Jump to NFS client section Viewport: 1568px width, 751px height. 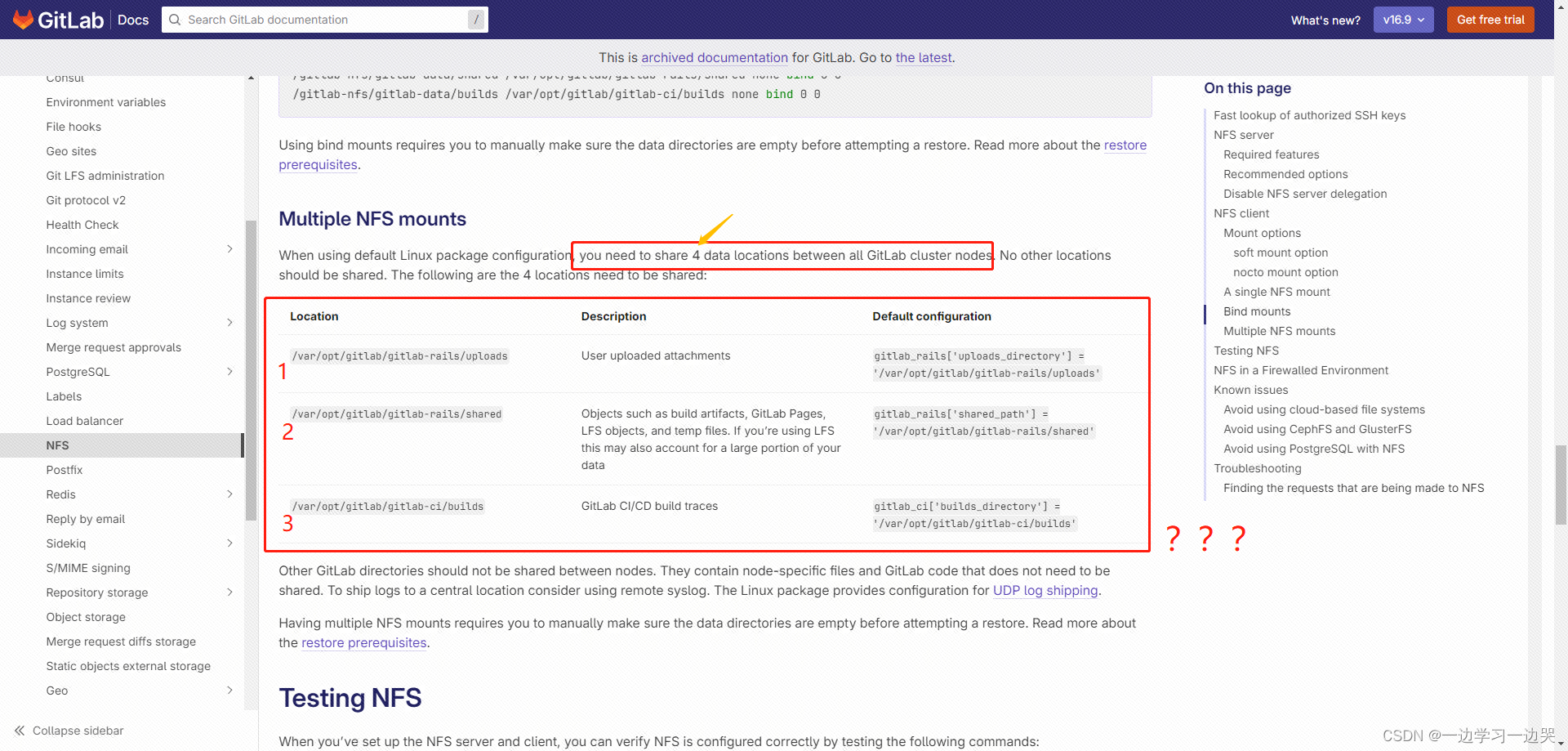1241,213
